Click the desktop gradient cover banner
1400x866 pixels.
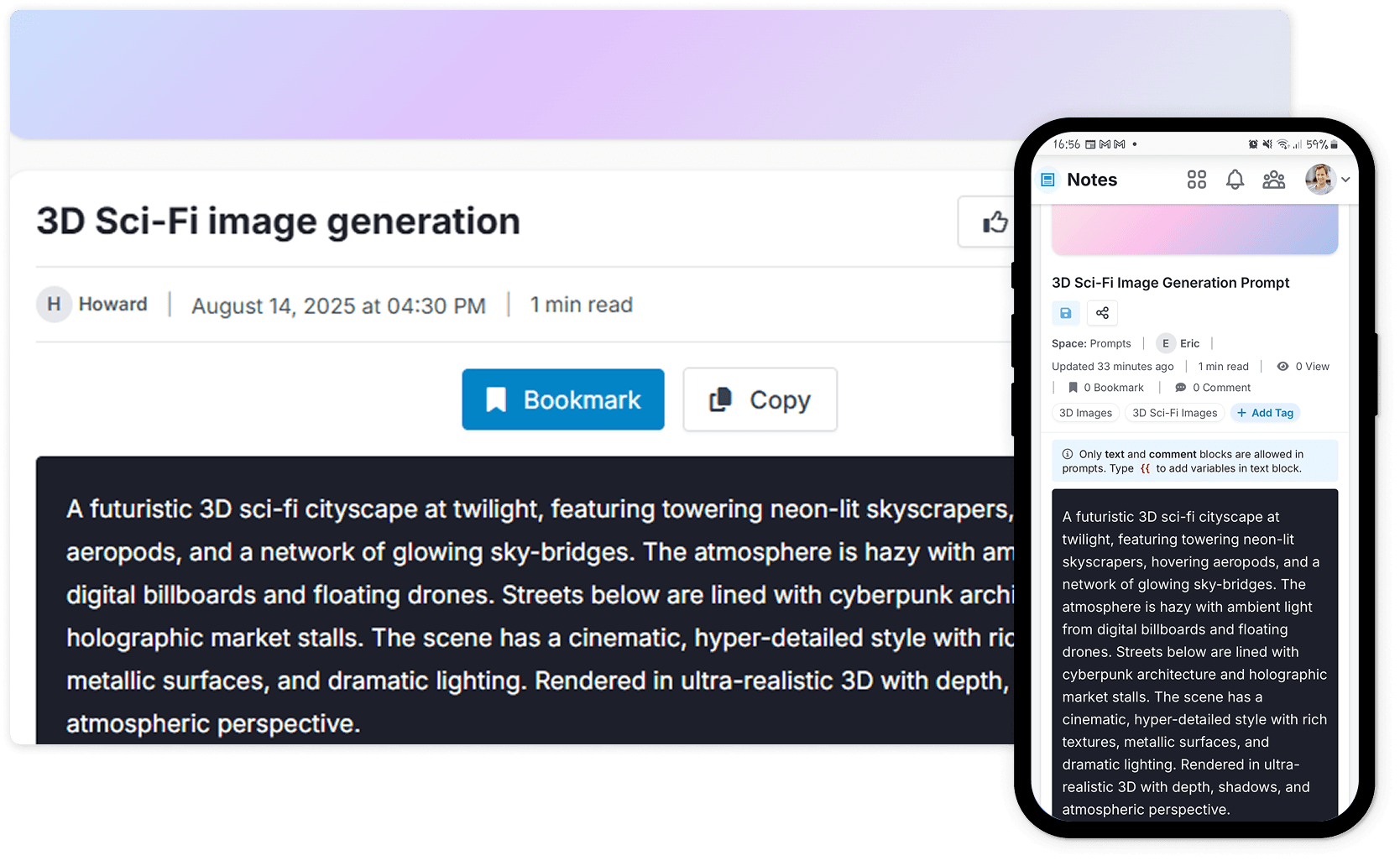point(650,74)
